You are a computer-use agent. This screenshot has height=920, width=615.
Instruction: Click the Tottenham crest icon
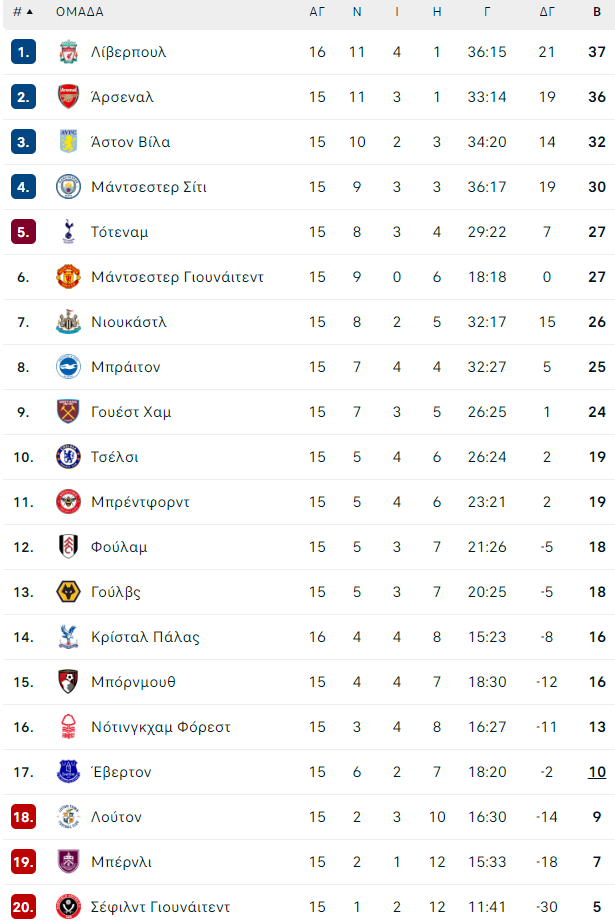(x=68, y=232)
